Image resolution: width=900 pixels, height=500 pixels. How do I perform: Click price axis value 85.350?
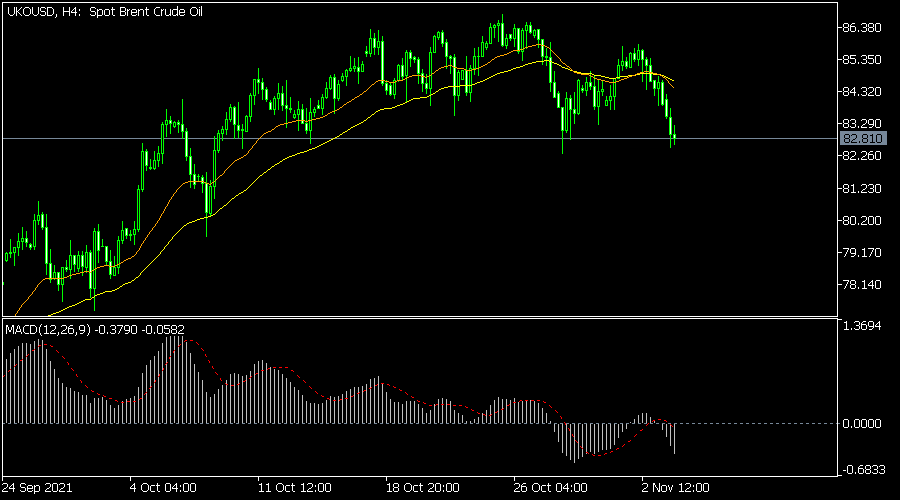pyautogui.click(x=862, y=60)
